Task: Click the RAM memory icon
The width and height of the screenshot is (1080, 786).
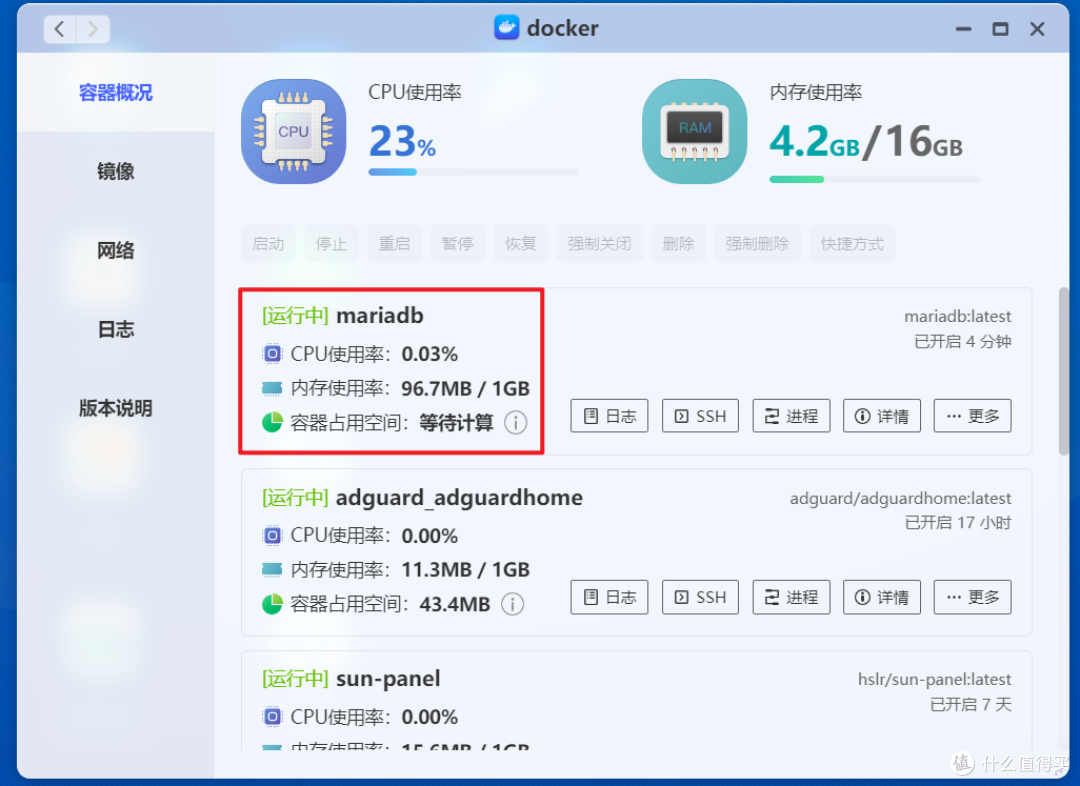Action: pos(694,132)
